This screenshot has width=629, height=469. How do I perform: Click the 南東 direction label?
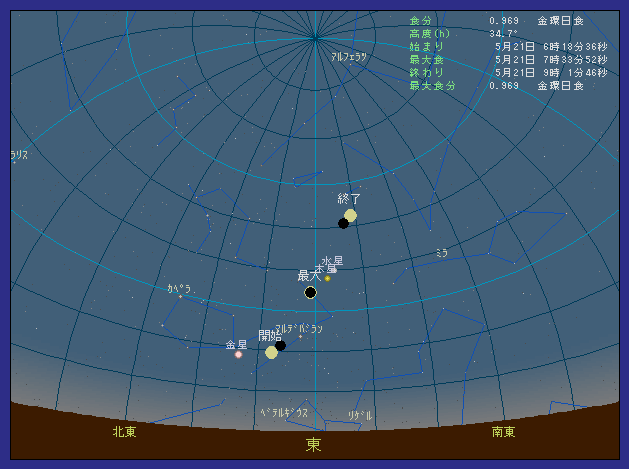pos(504,432)
